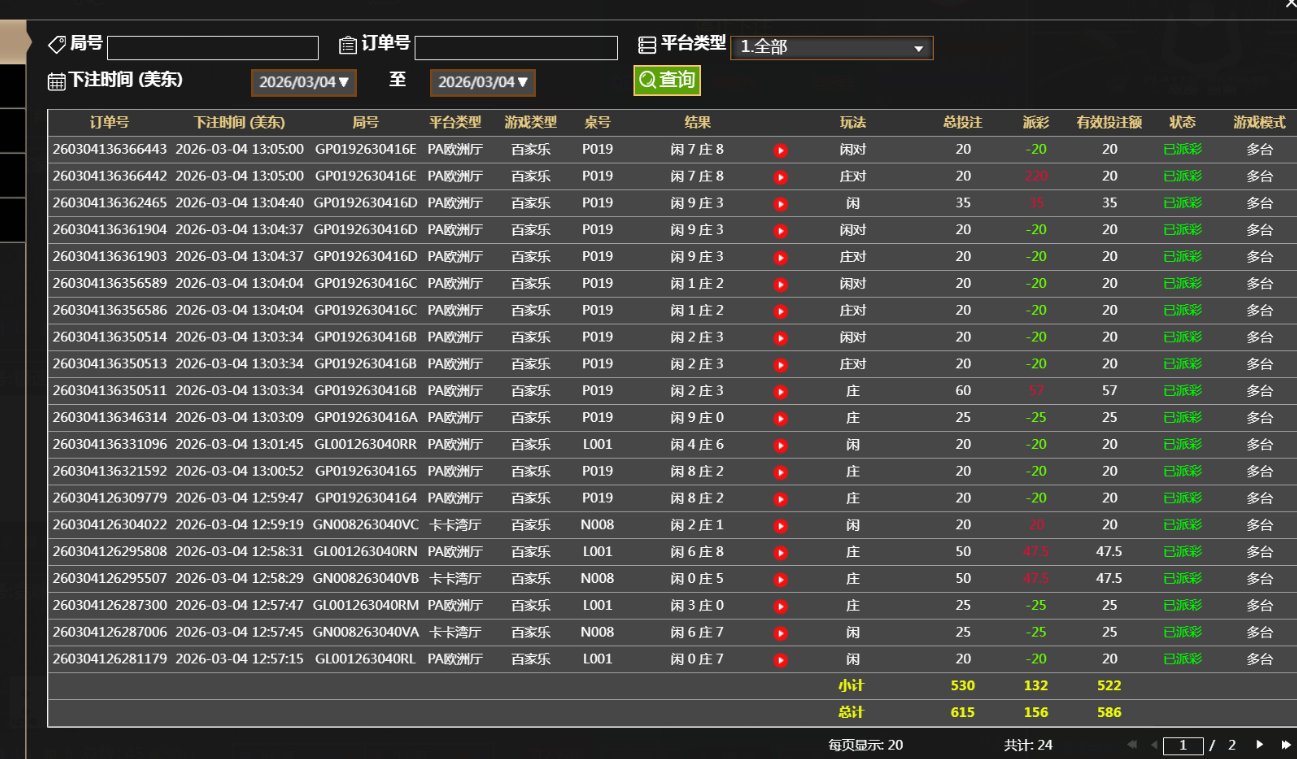Select 已派彩 status of order 260304126287300
This screenshot has width=1297, height=759.
[1182, 606]
